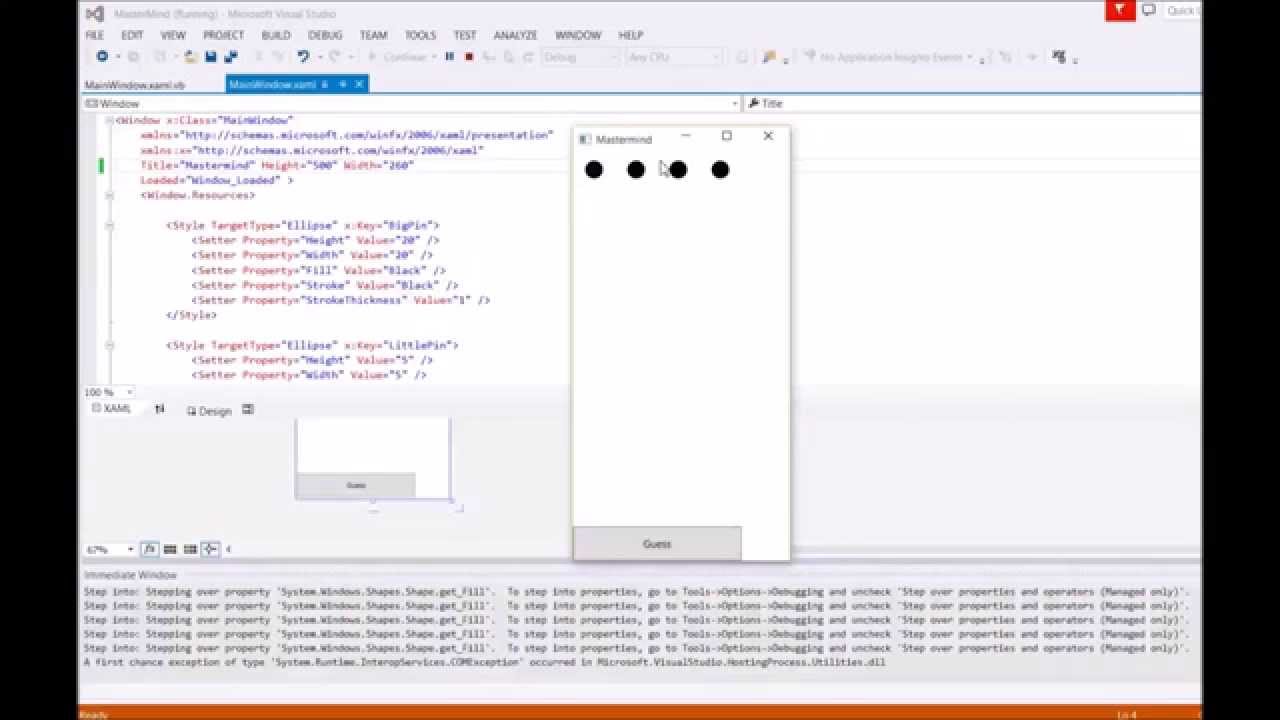Open the TOOLS menu
1280x720 pixels.
[x=420, y=35]
